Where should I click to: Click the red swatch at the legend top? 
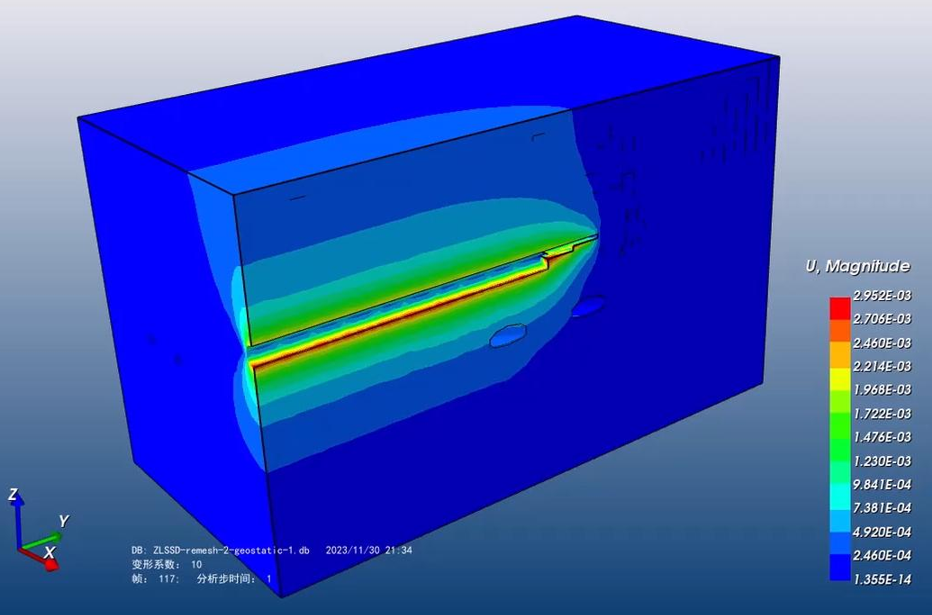coord(840,308)
